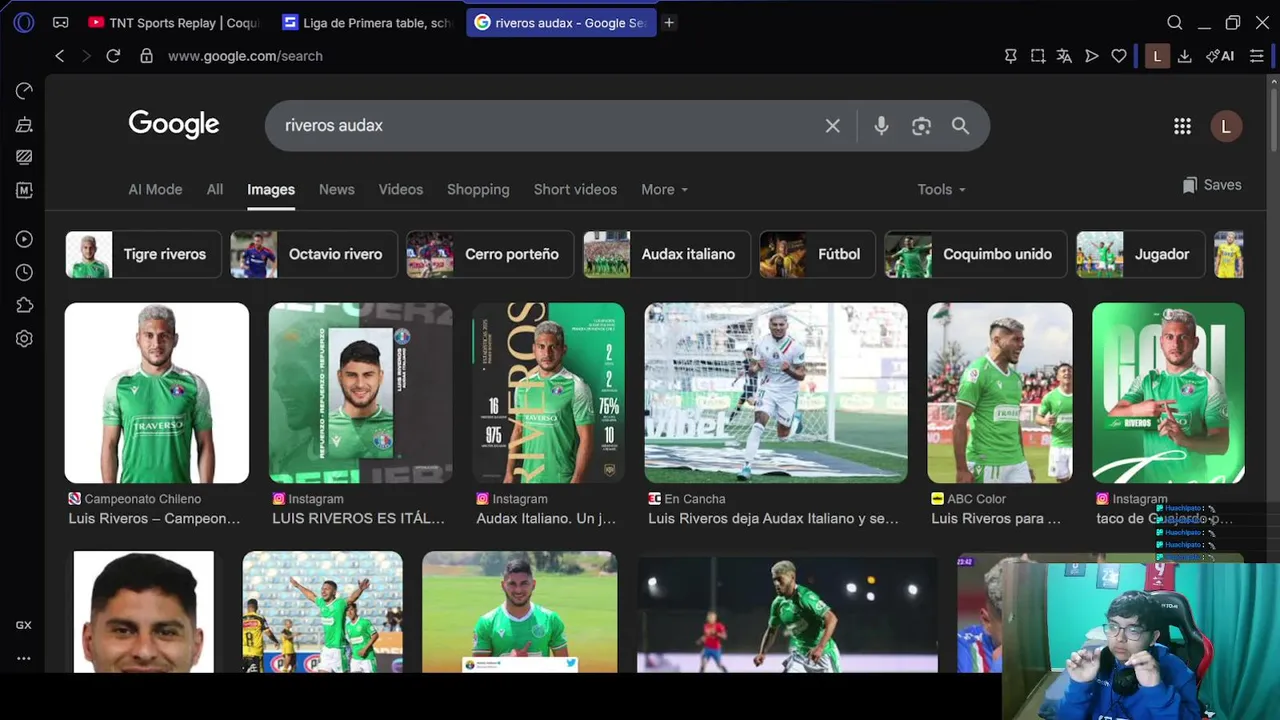
Task: Open GX Control in sidebar
Action: coord(24,91)
